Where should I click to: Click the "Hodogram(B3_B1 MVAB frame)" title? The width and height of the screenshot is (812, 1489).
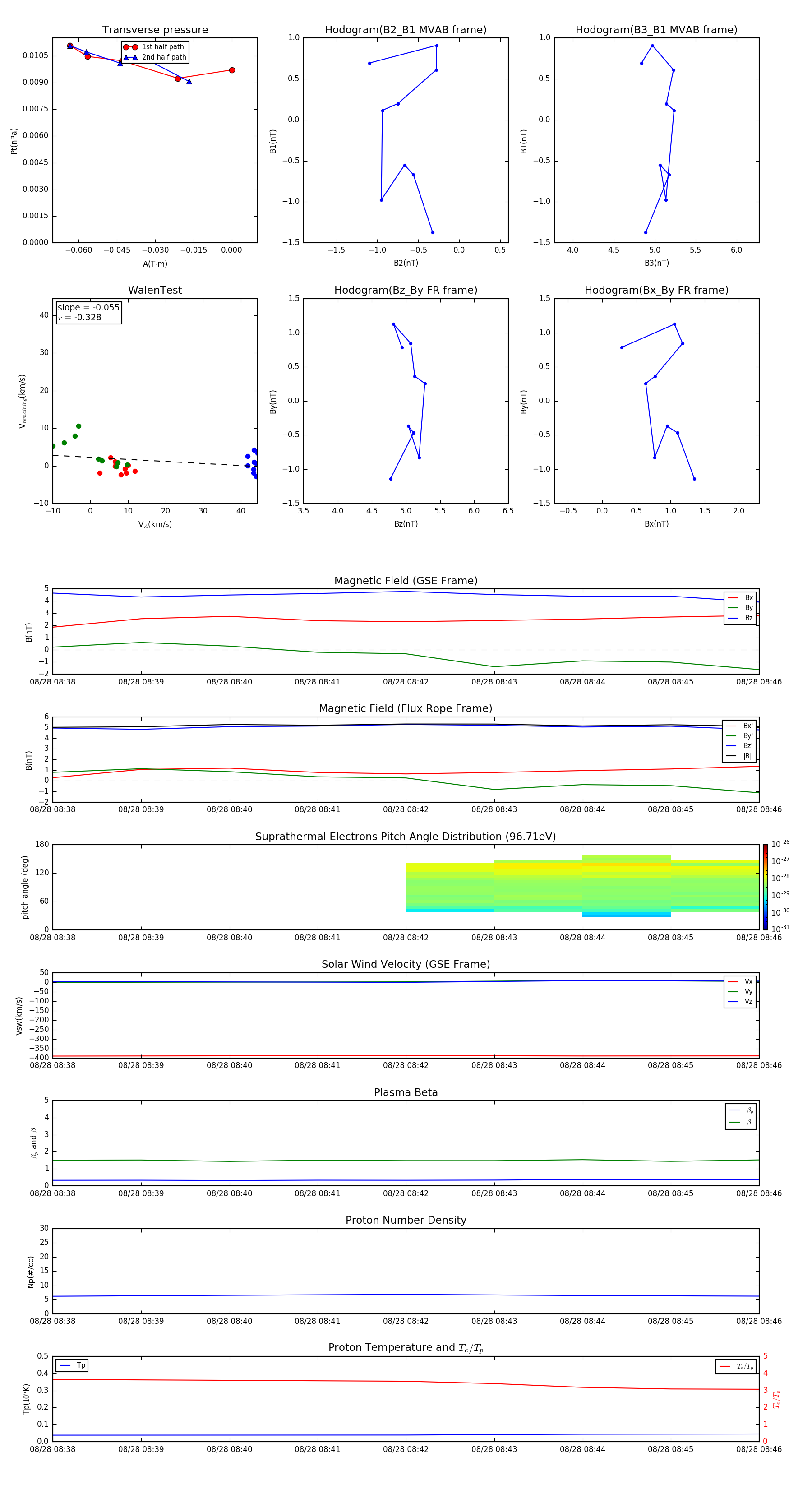coord(656,30)
